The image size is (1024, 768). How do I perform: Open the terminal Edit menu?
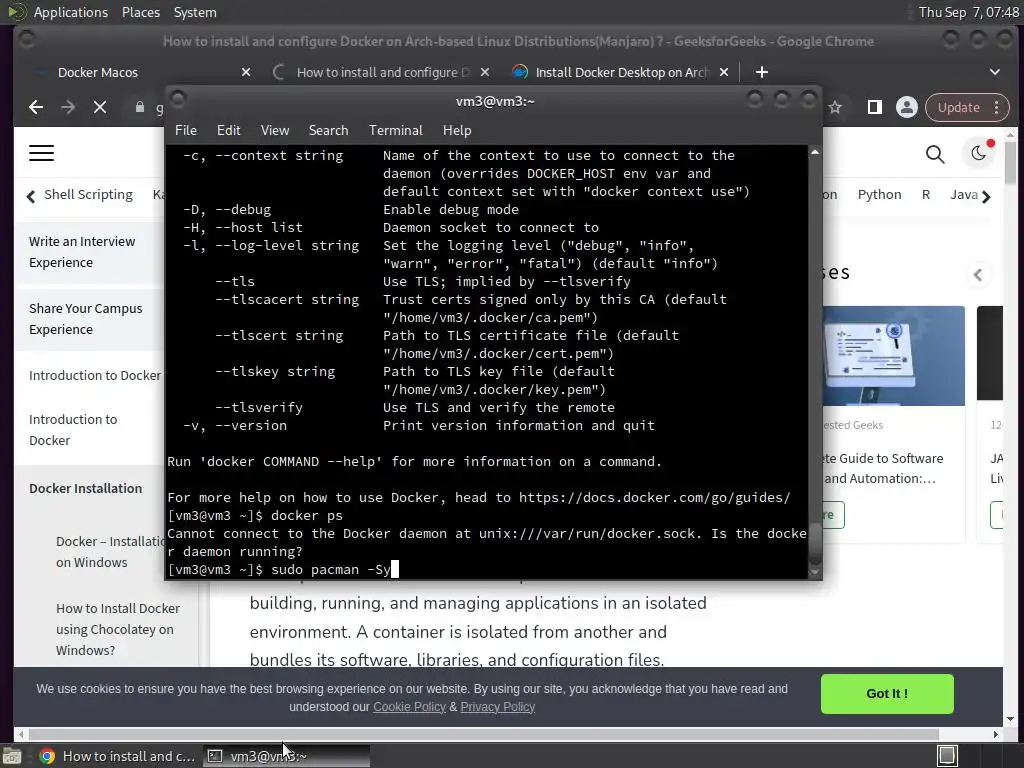coord(229,130)
